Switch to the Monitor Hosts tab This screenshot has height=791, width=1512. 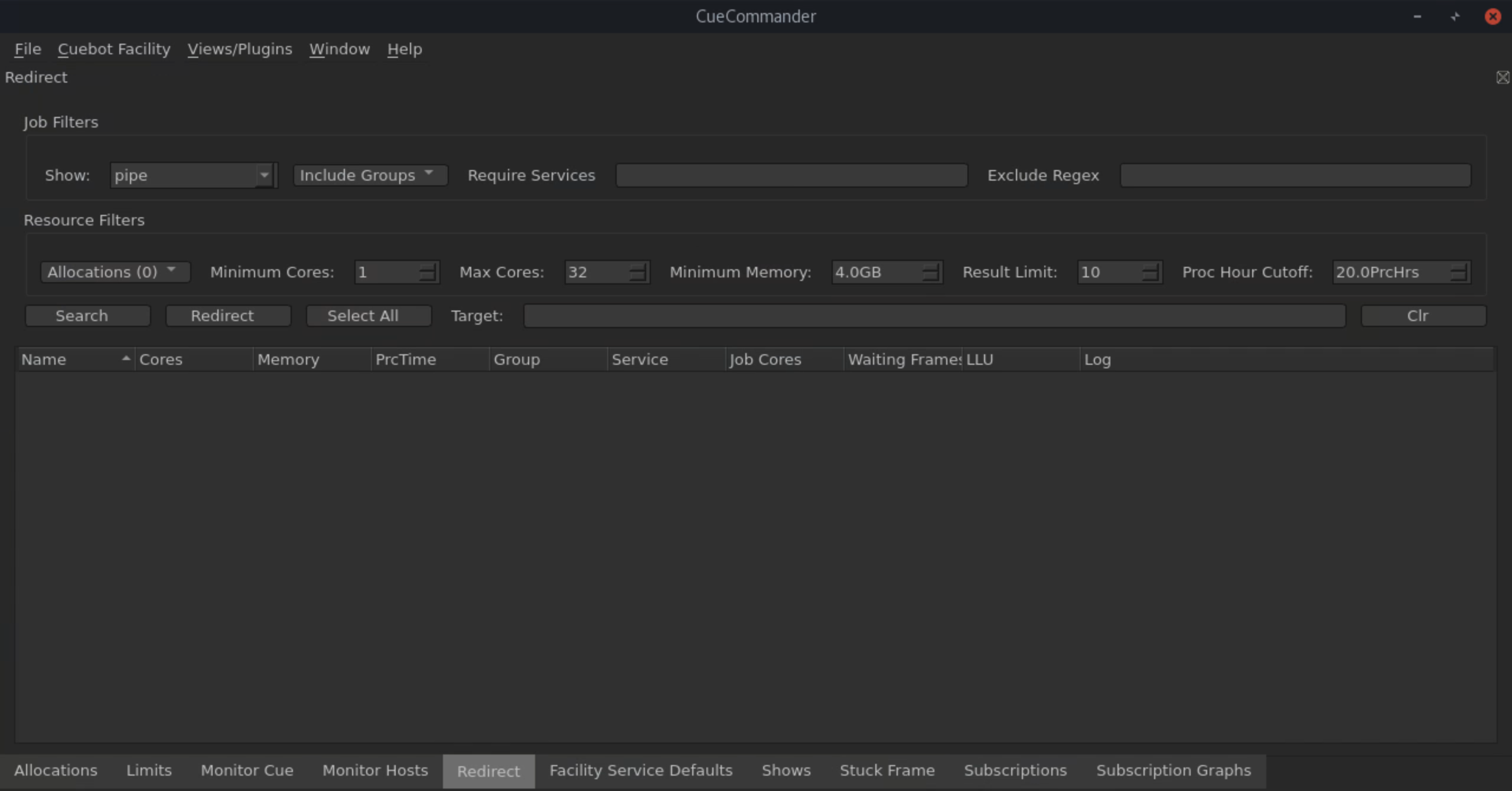pyautogui.click(x=375, y=771)
